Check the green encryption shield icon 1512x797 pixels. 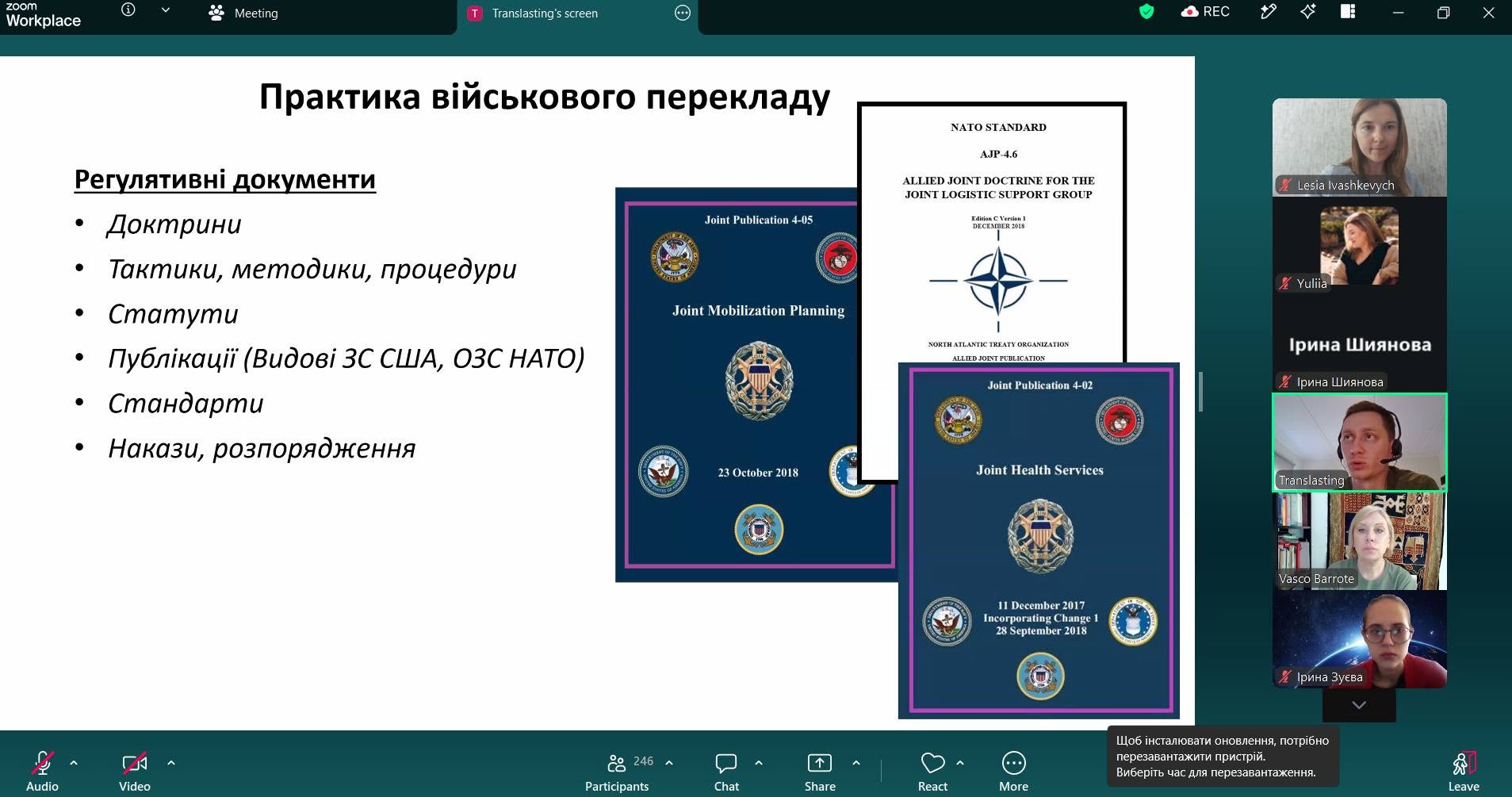coord(1146,11)
